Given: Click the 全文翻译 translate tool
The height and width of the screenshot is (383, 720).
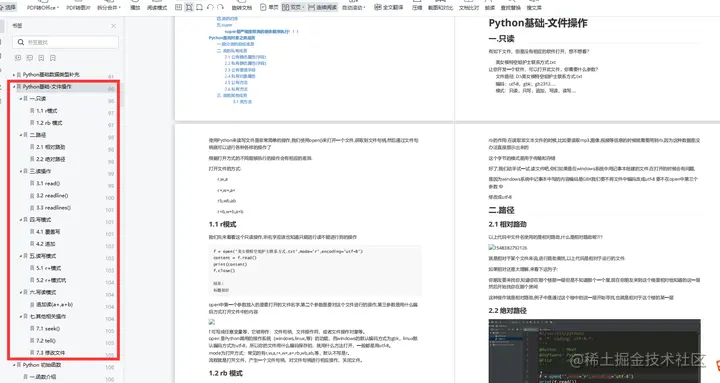Looking at the screenshot, I should (388, 7).
